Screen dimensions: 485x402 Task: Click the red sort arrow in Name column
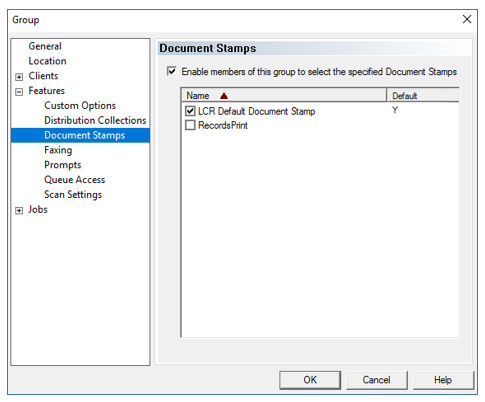[224, 96]
